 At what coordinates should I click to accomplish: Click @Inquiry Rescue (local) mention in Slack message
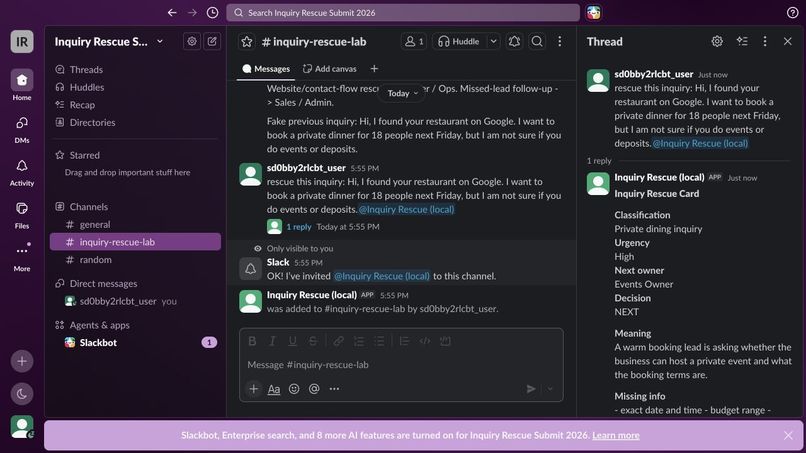(x=381, y=276)
